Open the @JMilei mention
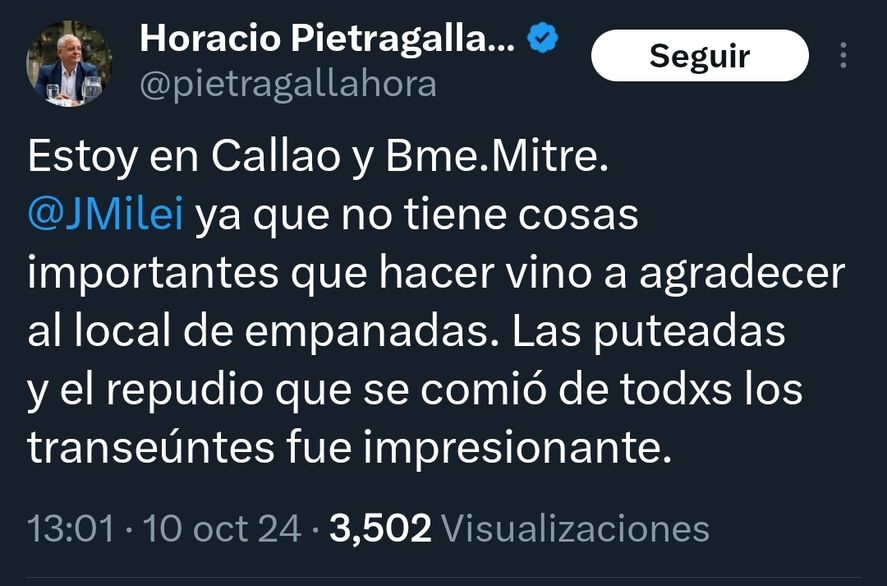Screen dimensions: 887x586 (106, 215)
